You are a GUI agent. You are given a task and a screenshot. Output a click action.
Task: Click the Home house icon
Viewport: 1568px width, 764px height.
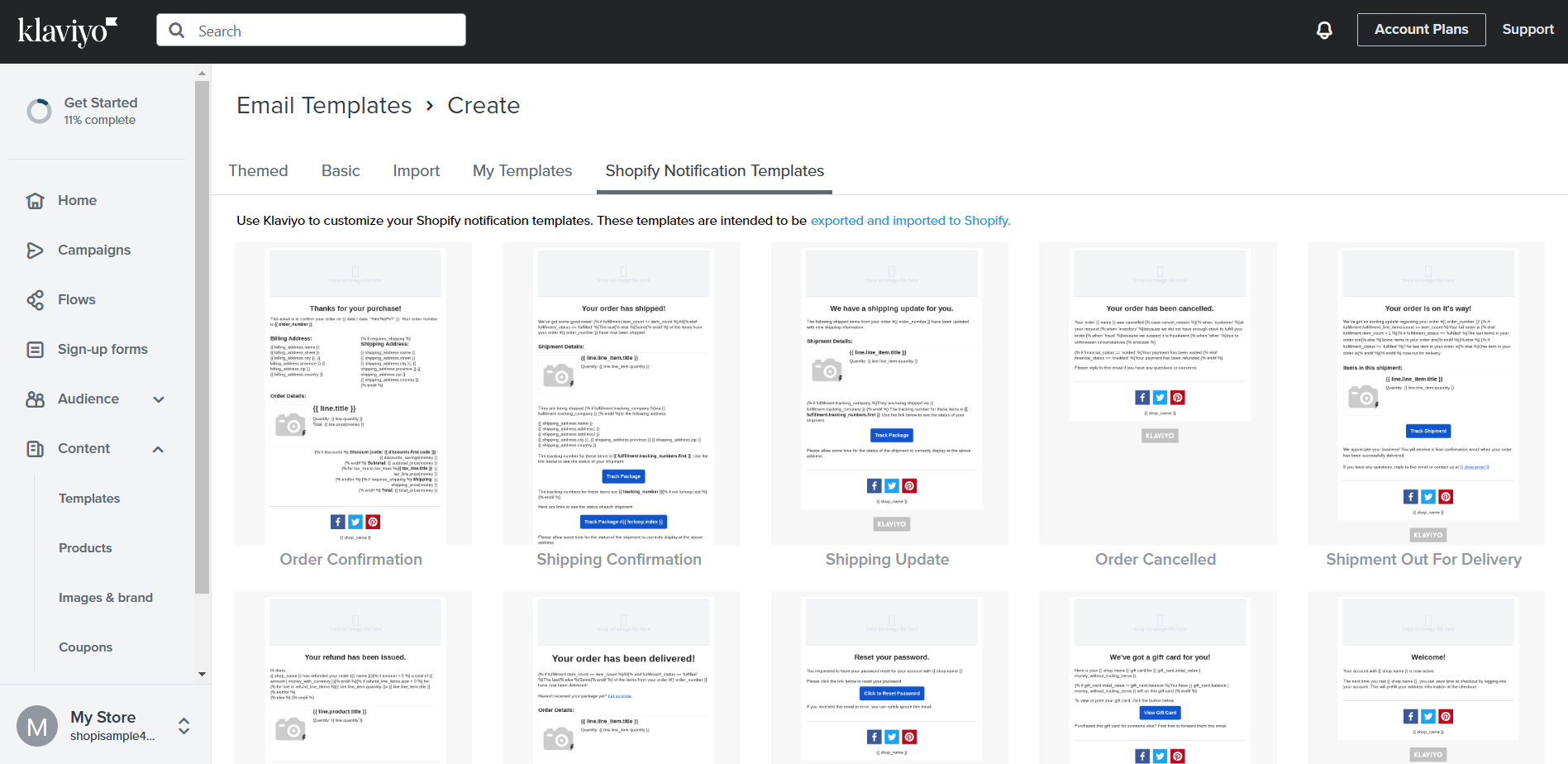coord(35,201)
